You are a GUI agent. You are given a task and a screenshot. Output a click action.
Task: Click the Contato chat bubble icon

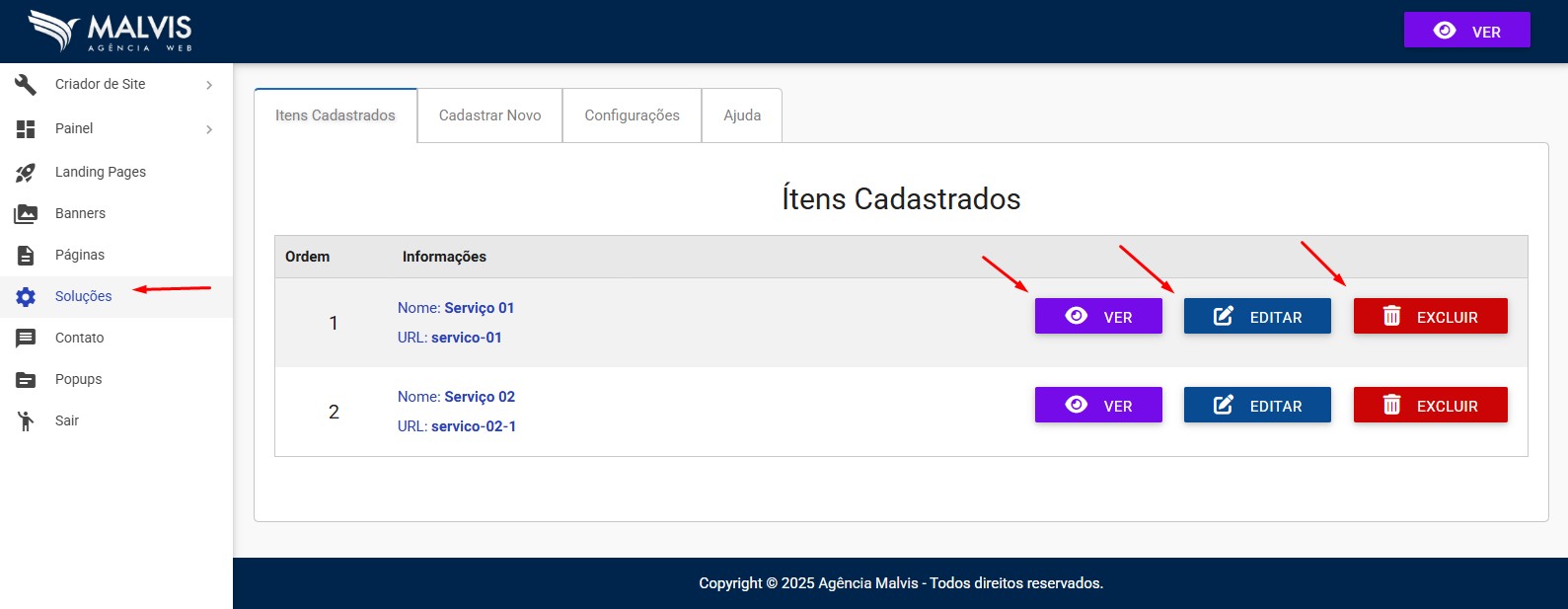point(26,339)
